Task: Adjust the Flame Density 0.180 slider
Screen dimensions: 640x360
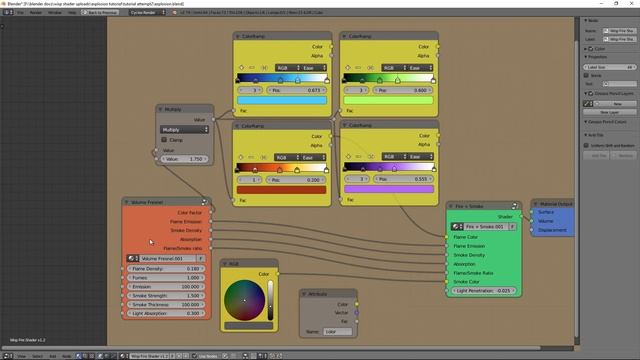Action: (166, 269)
